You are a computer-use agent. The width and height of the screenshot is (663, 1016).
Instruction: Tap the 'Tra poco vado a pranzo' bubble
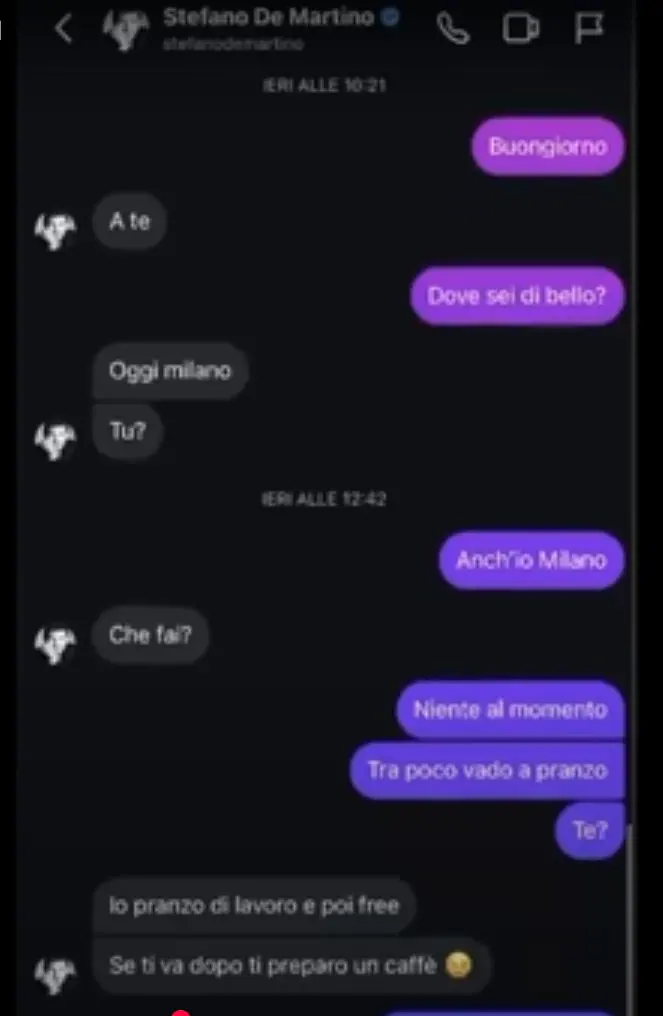click(487, 770)
